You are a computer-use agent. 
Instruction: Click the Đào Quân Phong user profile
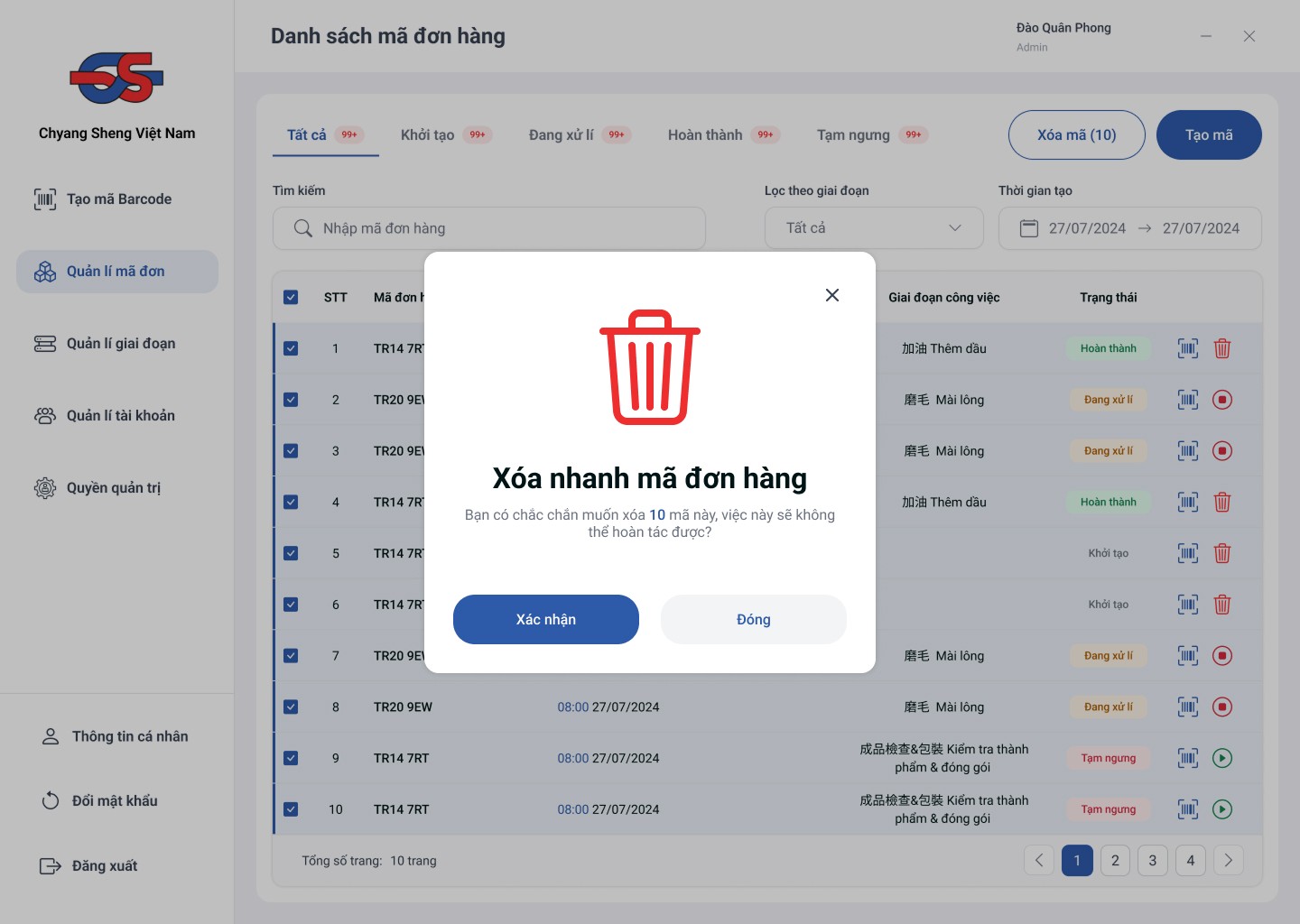tap(1063, 36)
